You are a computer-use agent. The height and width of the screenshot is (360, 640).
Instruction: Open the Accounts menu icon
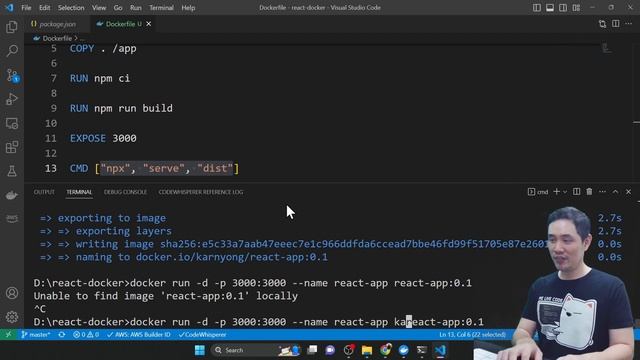(x=12, y=293)
